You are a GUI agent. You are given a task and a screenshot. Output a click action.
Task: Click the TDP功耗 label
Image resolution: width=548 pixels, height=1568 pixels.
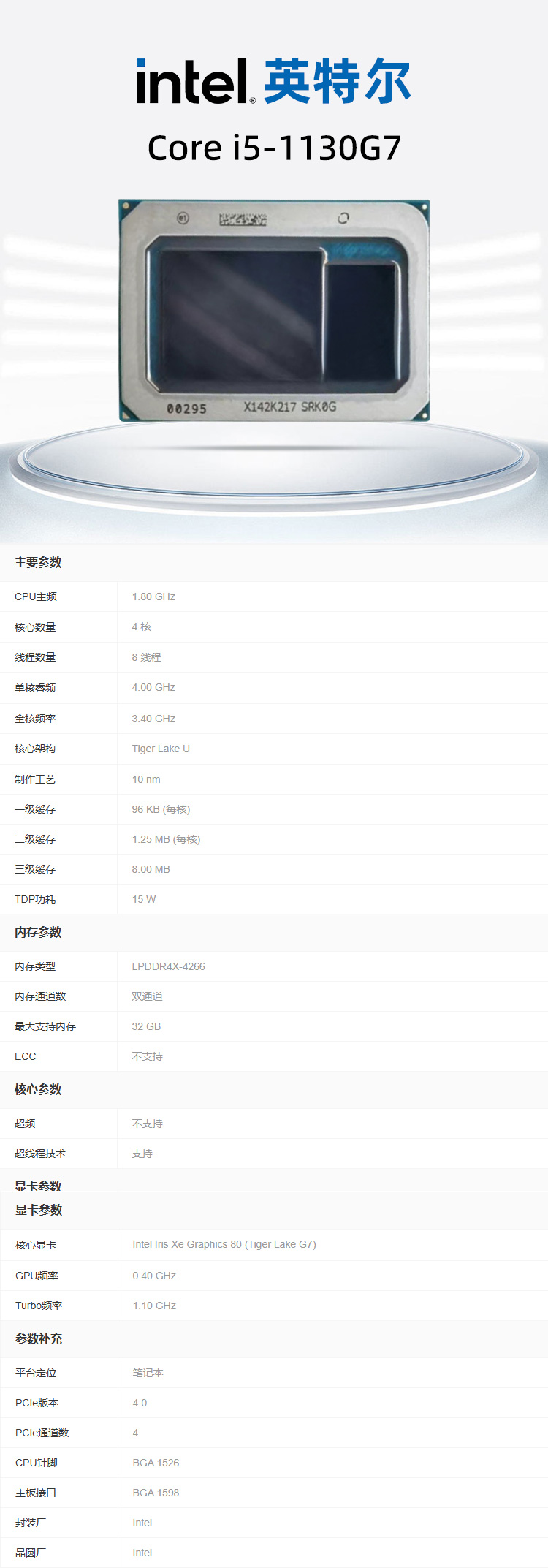click(x=35, y=899)
